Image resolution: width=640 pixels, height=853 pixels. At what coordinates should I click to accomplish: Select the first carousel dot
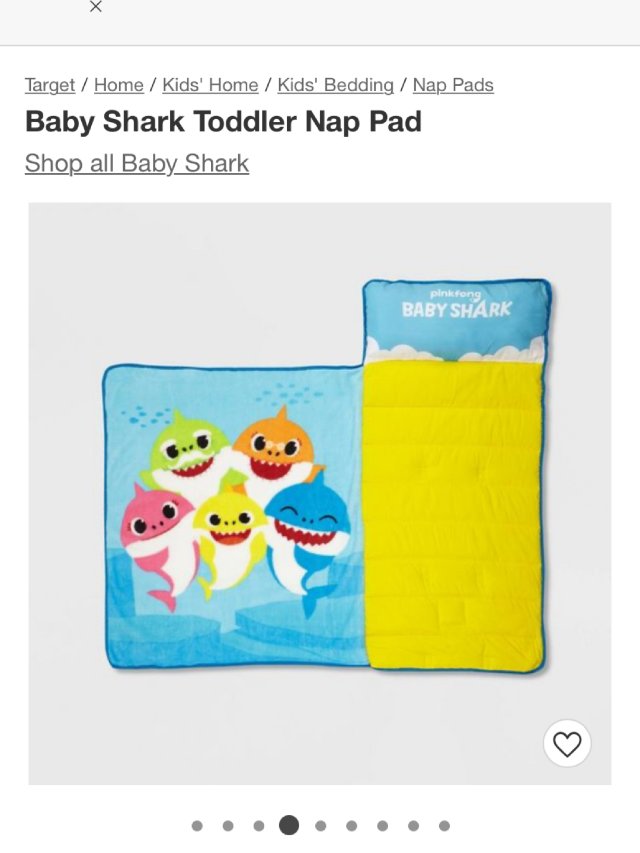(x=197, y=826)
